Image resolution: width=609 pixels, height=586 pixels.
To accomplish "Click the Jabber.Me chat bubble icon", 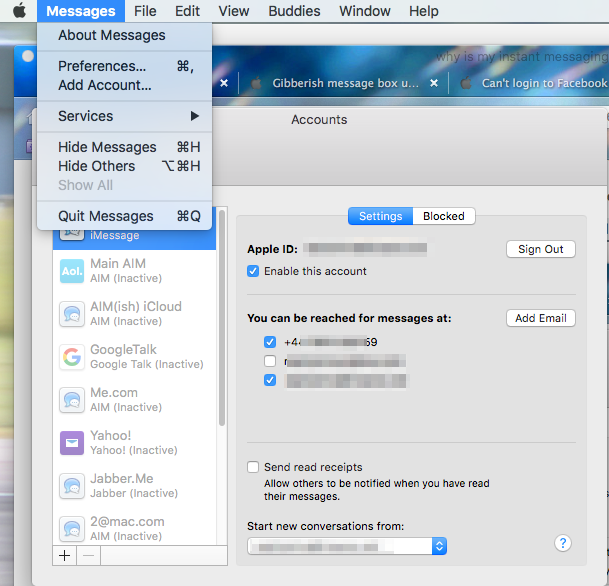I will (x=72, y=486).
